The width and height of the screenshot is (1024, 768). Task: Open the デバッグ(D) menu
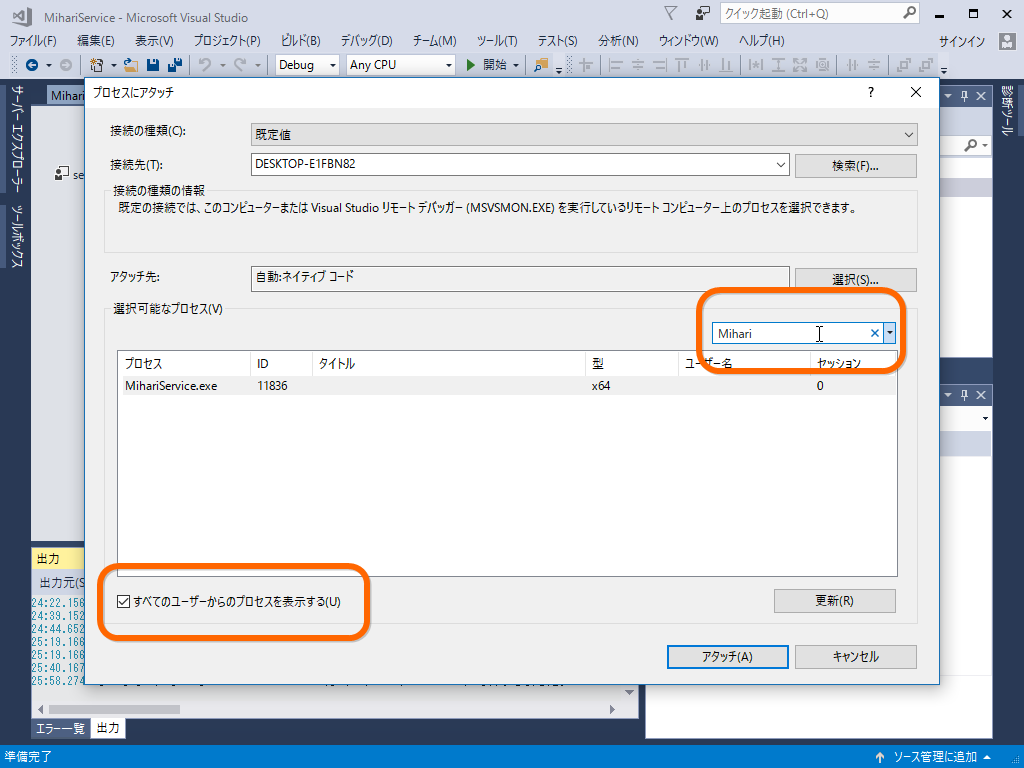click(366, 40)
